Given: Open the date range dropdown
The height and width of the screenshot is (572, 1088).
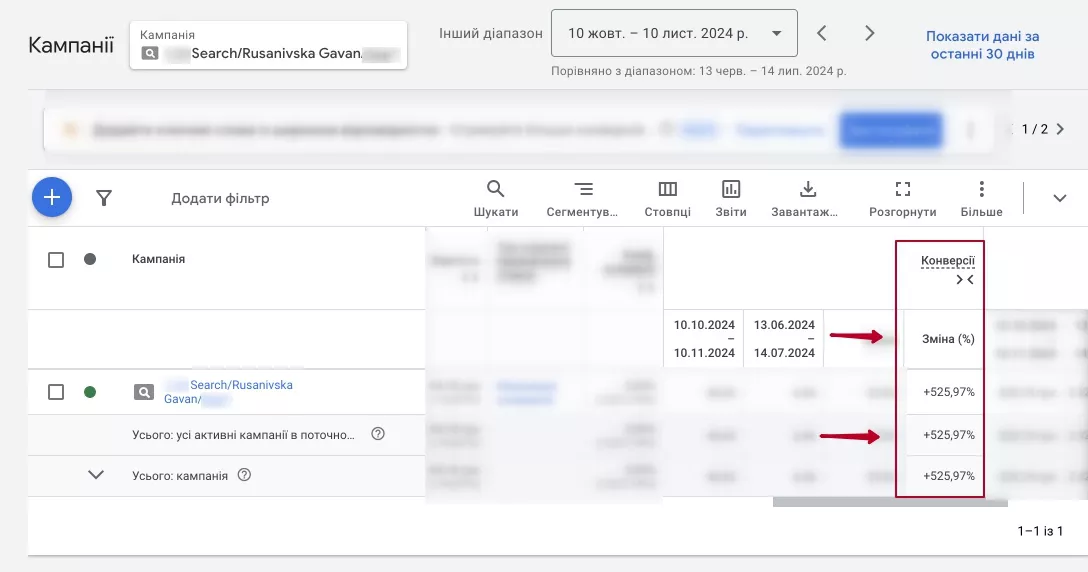Looking at the screenshot, I should pyautogui.click(x=674, y=33).
